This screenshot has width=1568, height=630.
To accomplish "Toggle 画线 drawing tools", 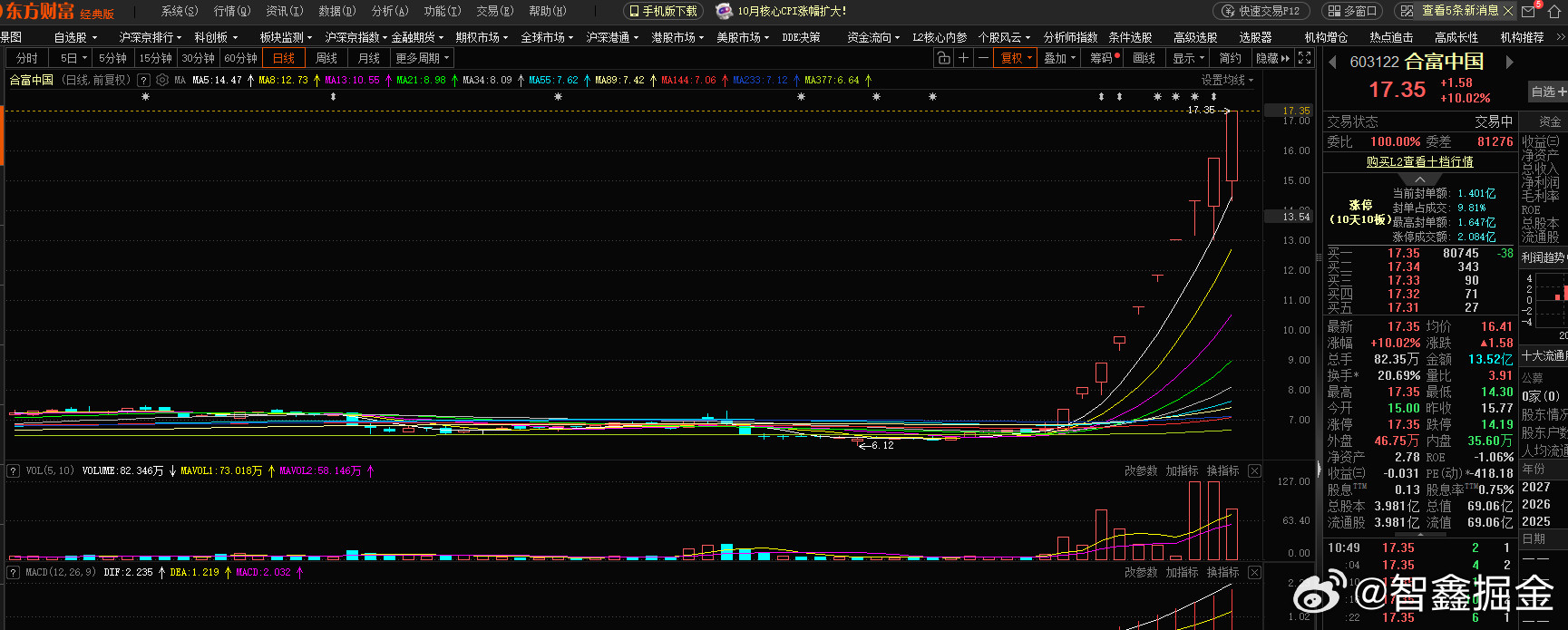I will tap(1144, 58).
